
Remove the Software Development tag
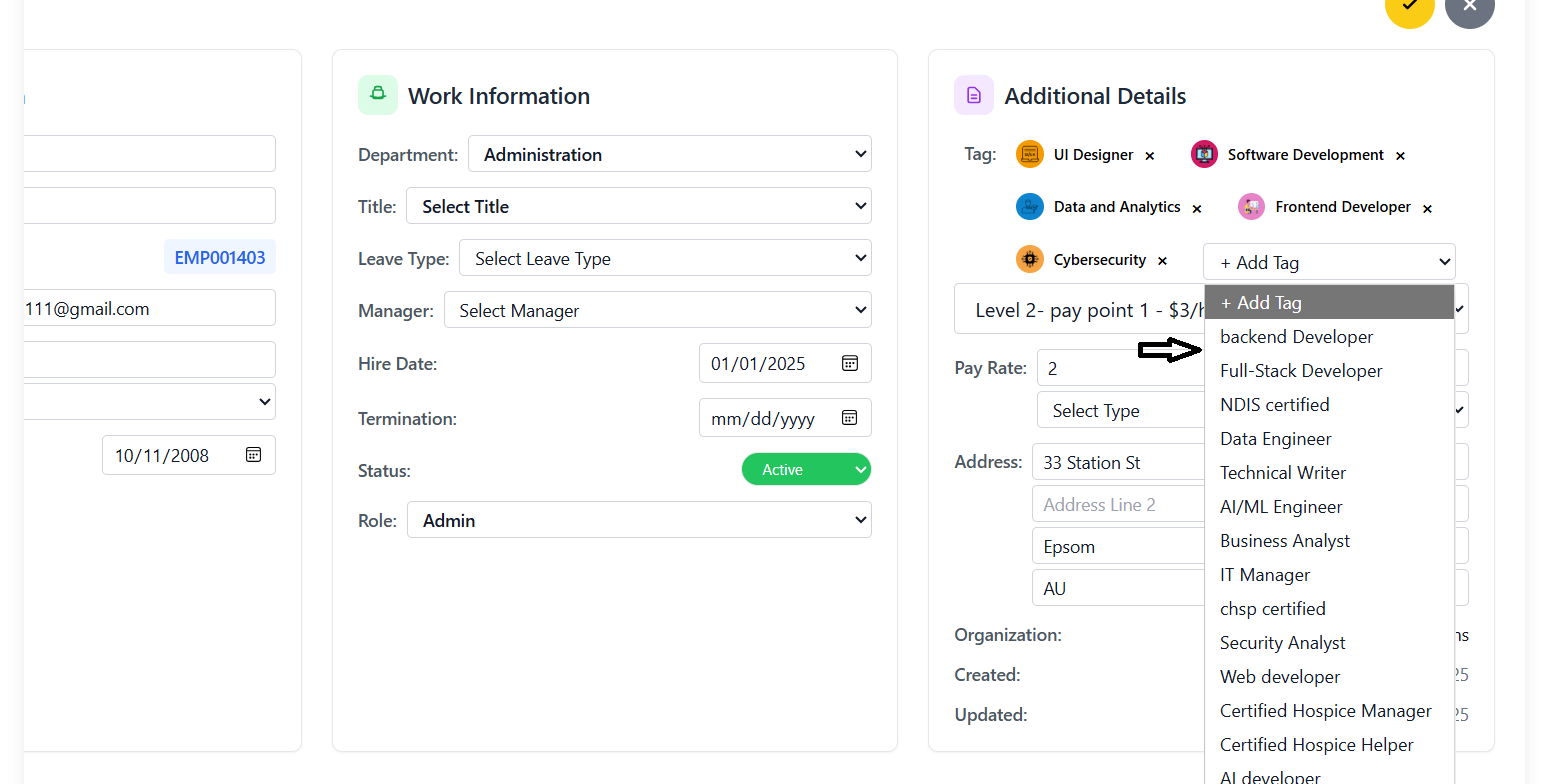1400,156
